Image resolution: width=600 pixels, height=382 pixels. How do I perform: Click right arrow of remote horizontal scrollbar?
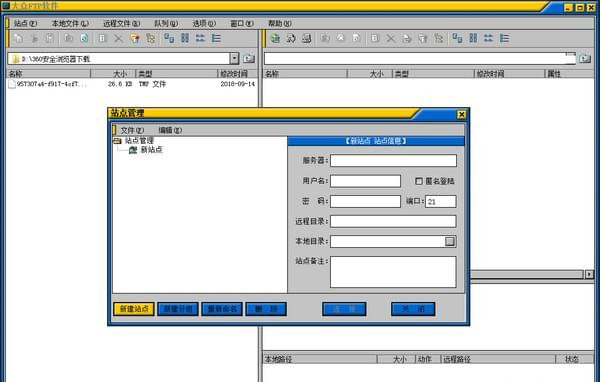(x=589, y=274)
